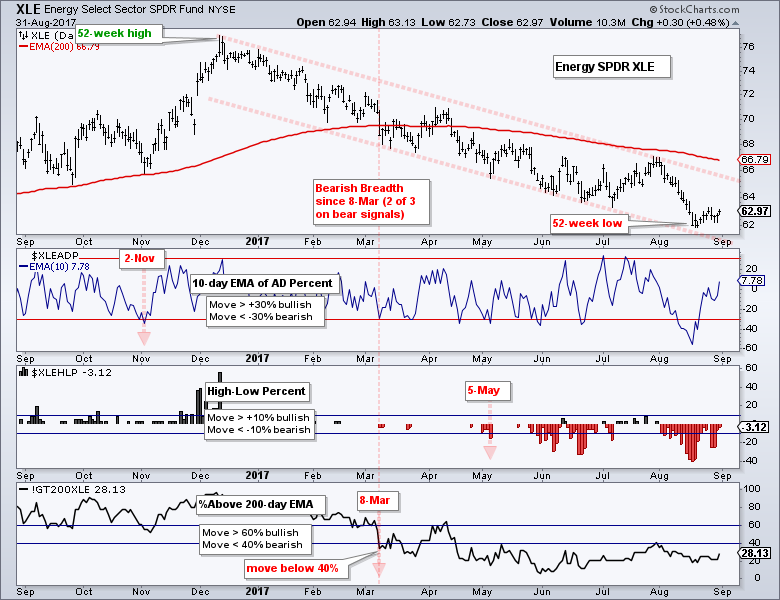
Task: Click the 31-Aug-2017 date text
Action: [x=46, y=23]
